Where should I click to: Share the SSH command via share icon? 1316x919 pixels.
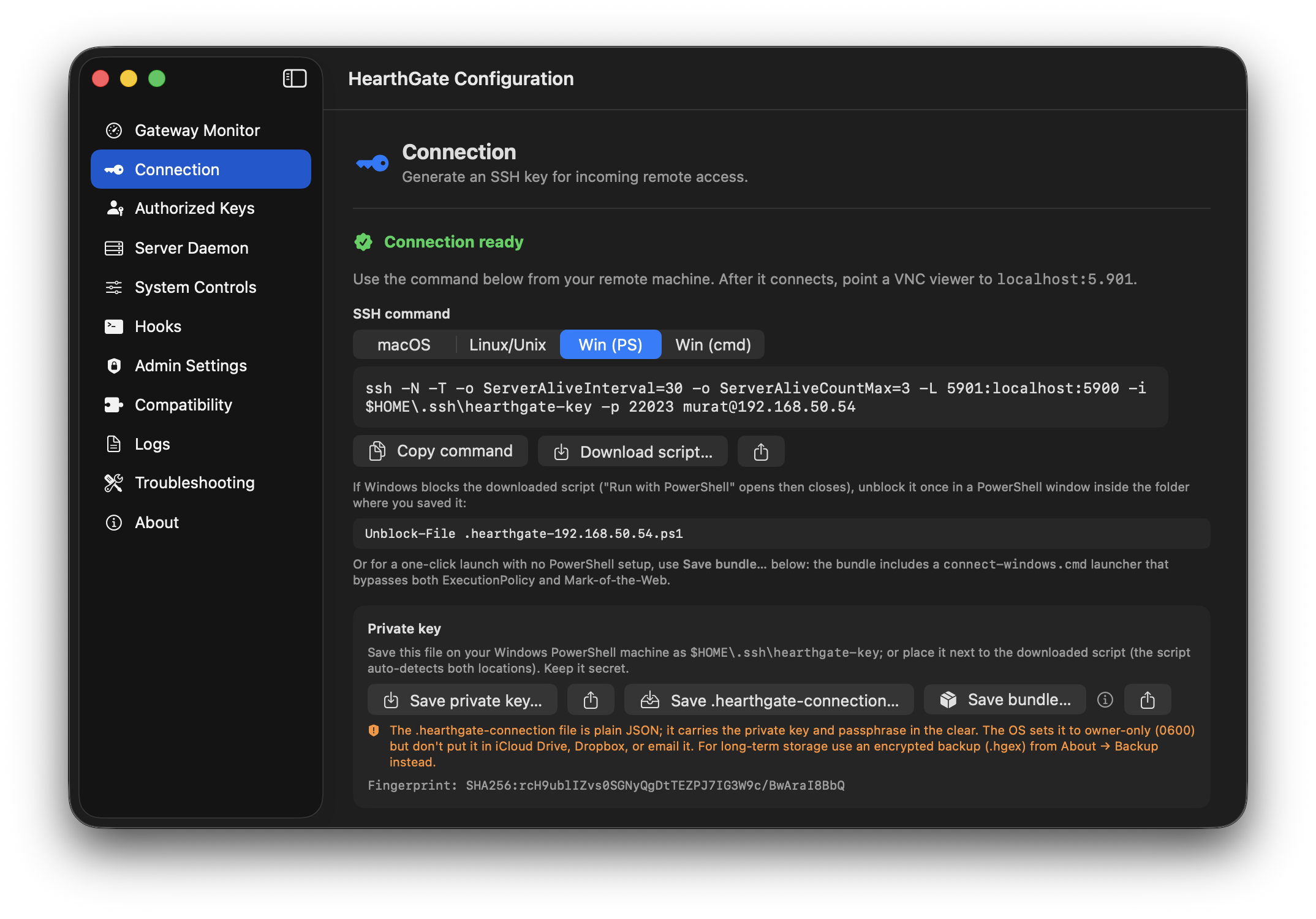761,452
